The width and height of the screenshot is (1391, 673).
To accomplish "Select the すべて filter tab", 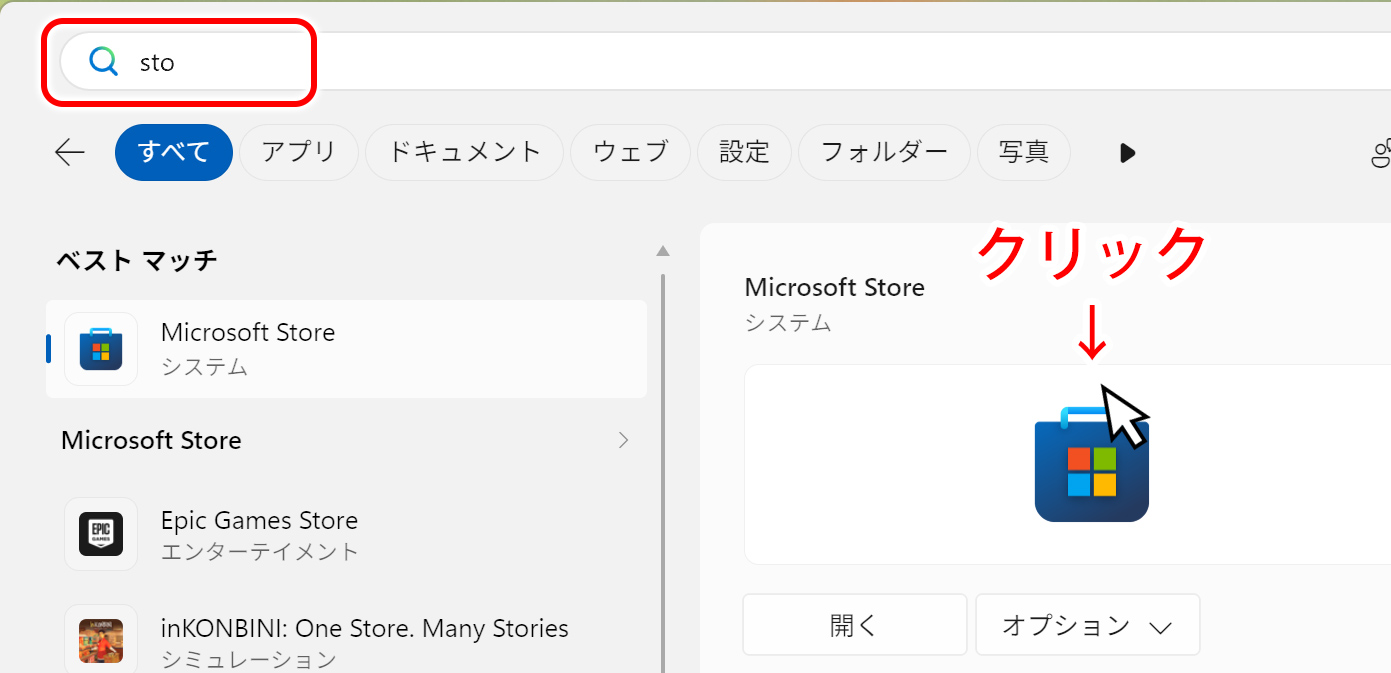I will click(x=174, y=152).
